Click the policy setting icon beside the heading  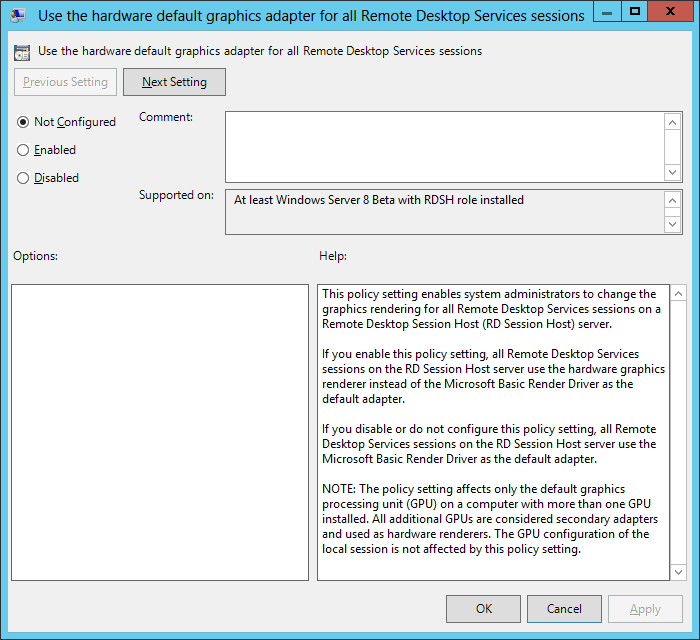(x=22, y=51)
